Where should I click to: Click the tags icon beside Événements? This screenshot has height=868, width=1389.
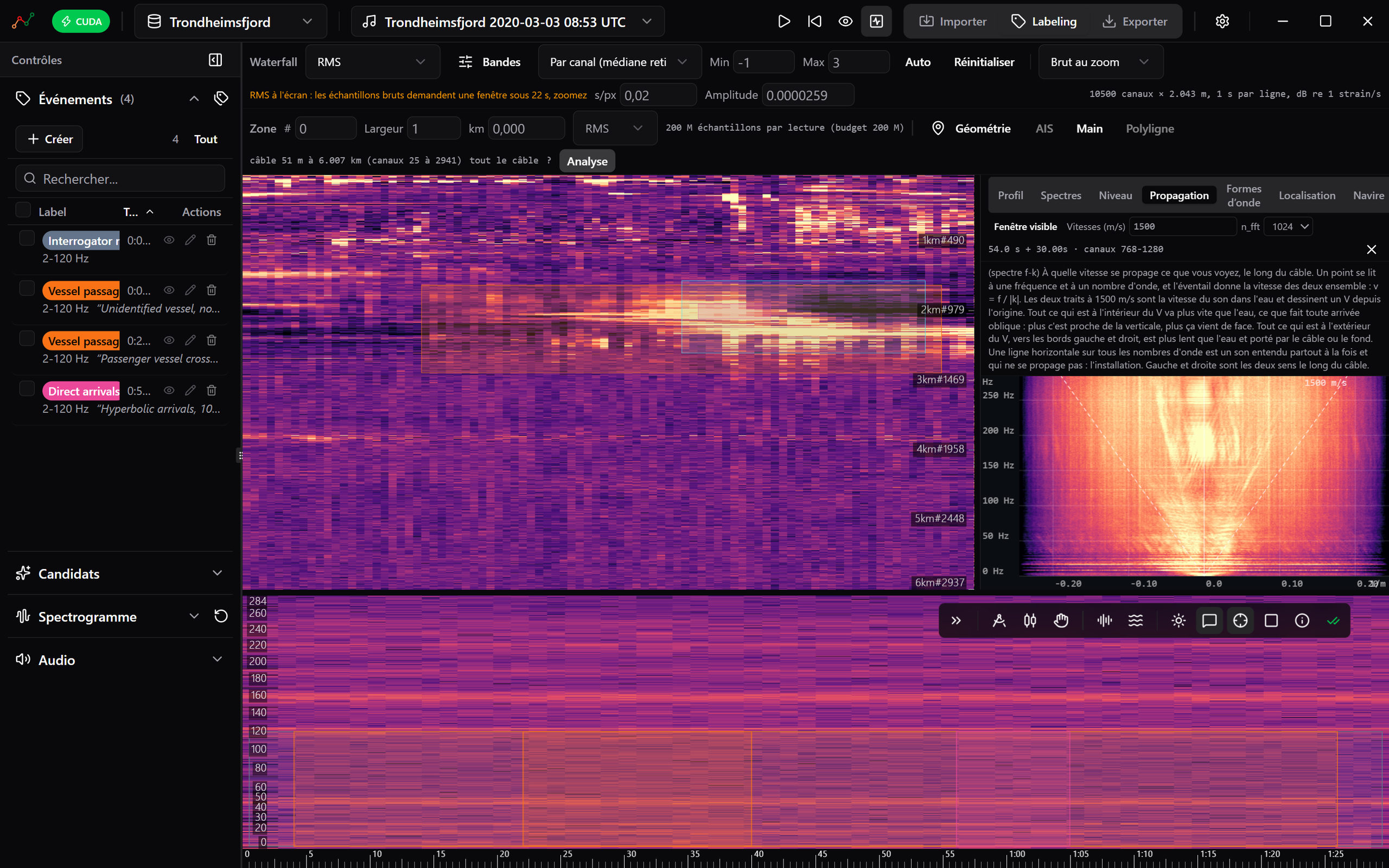[x=221, y=99]
